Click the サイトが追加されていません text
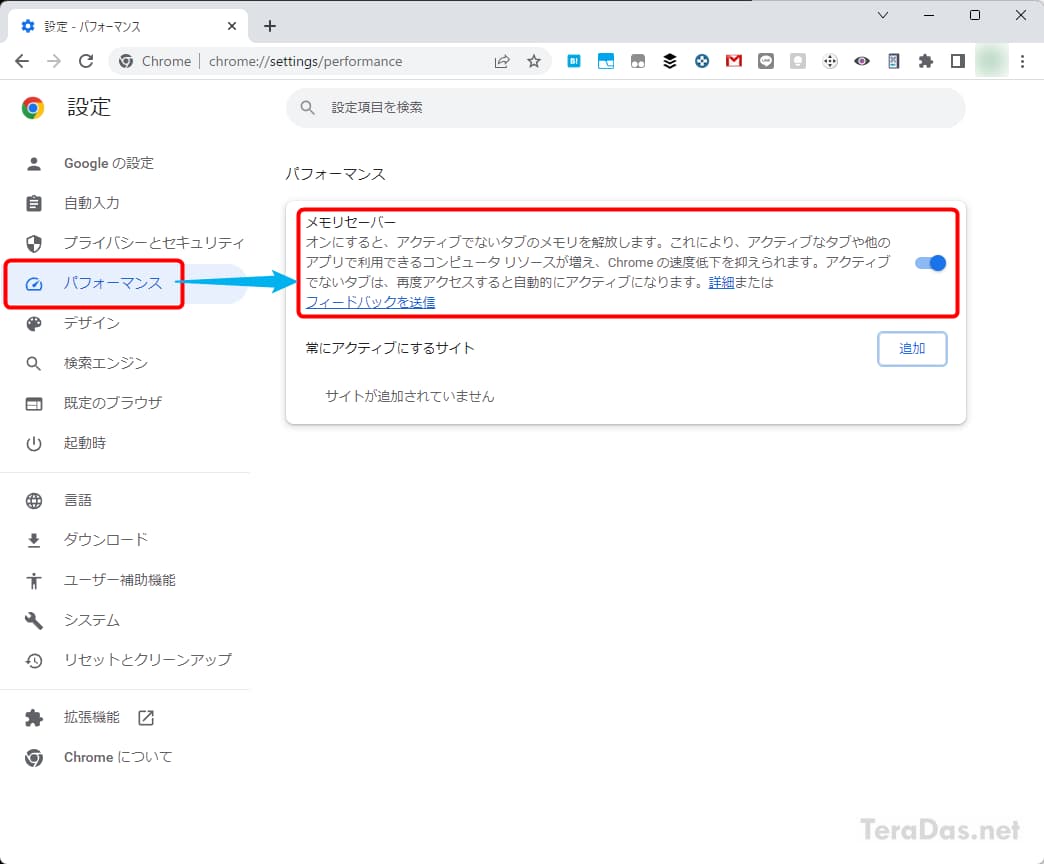 [409, 397]
